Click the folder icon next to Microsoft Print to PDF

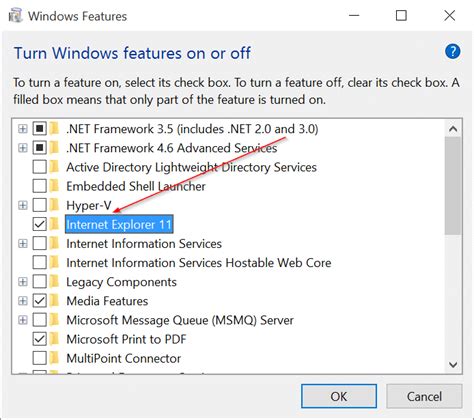[x=54, y=339]
